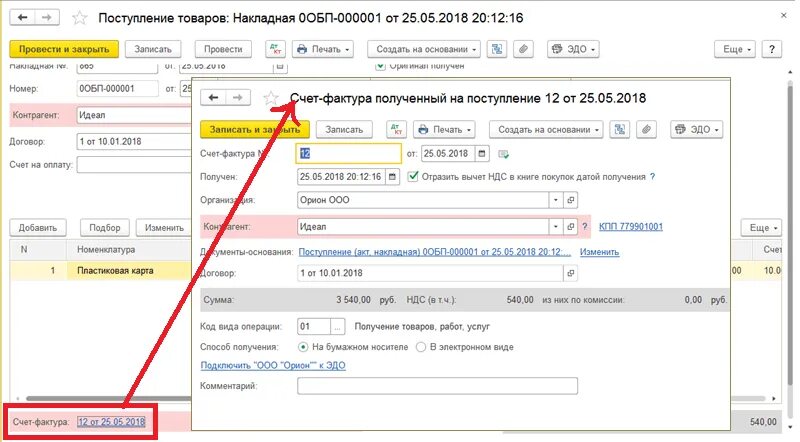The width and height of the screenshot is (800, 442).
Task: Open attached files paperclip in Счет-фактура toolbar
Action: (646, 130)
